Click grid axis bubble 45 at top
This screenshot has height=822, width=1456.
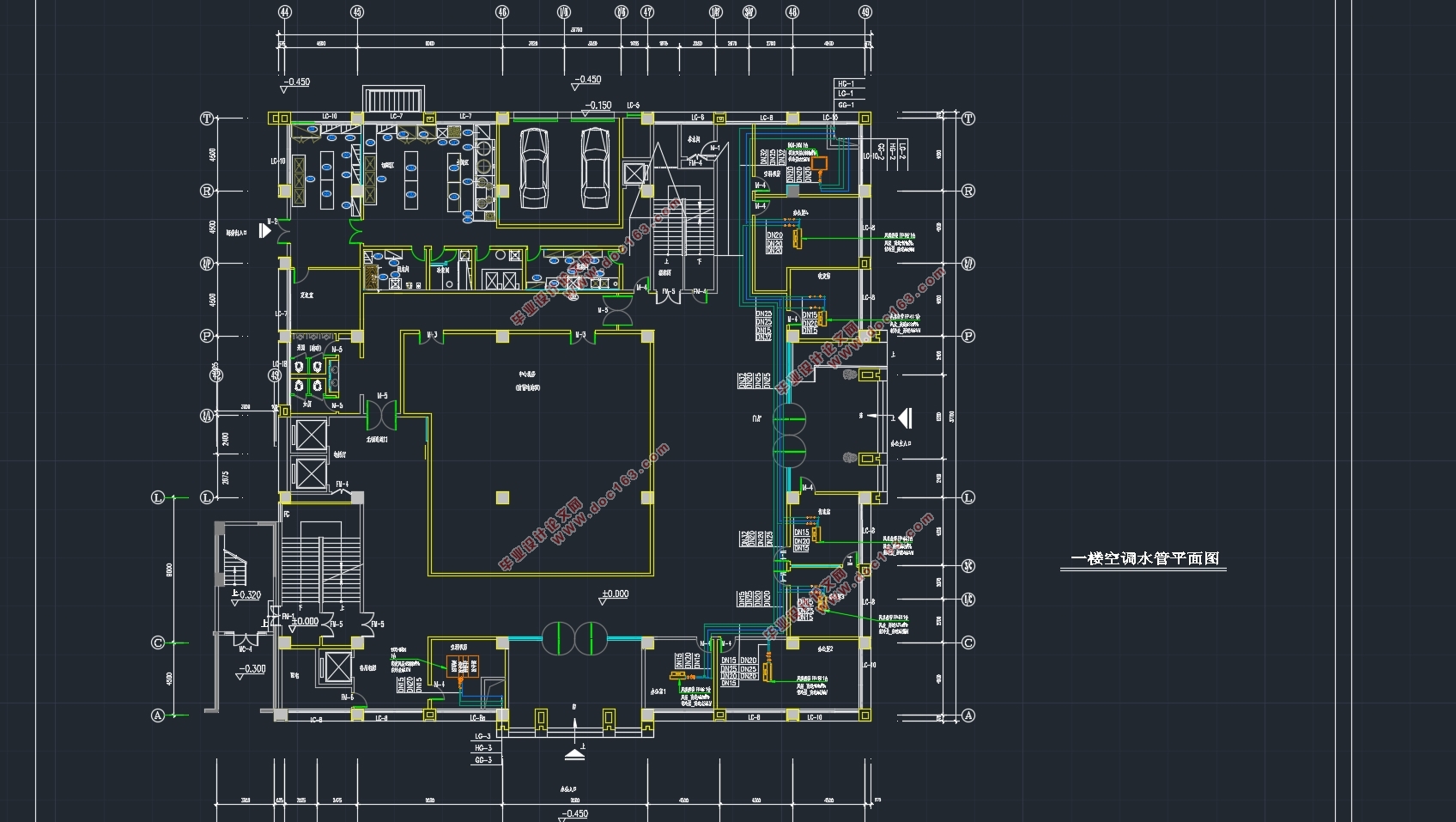(357, 12)
